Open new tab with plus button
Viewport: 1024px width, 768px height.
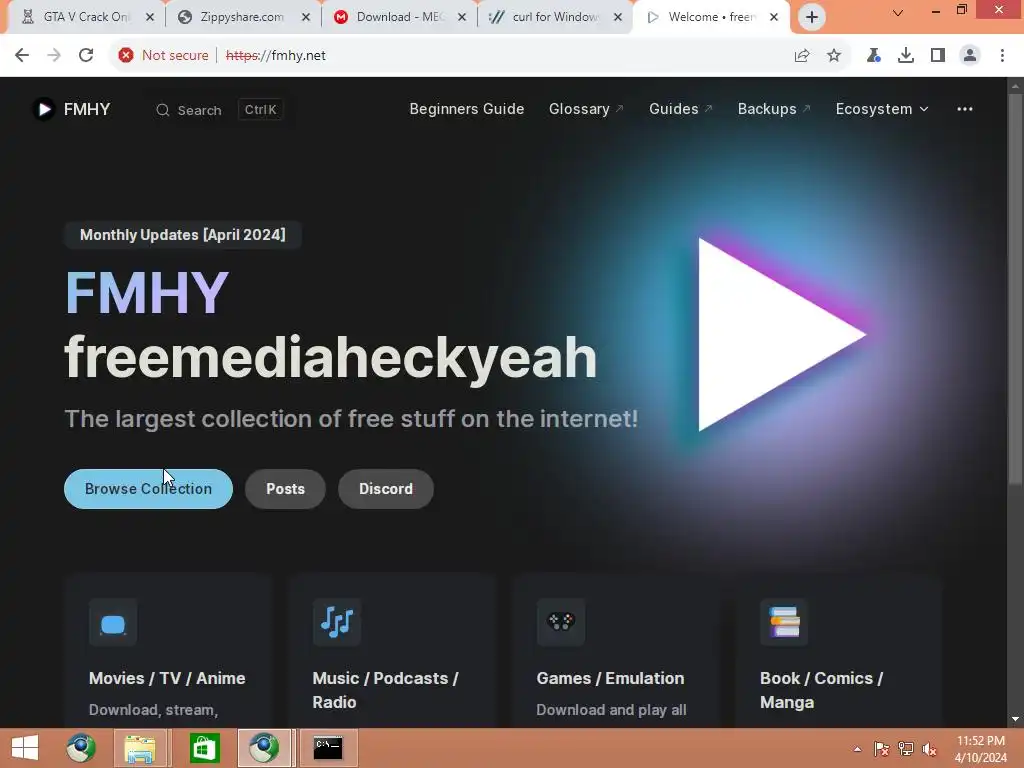click(812, 17)
